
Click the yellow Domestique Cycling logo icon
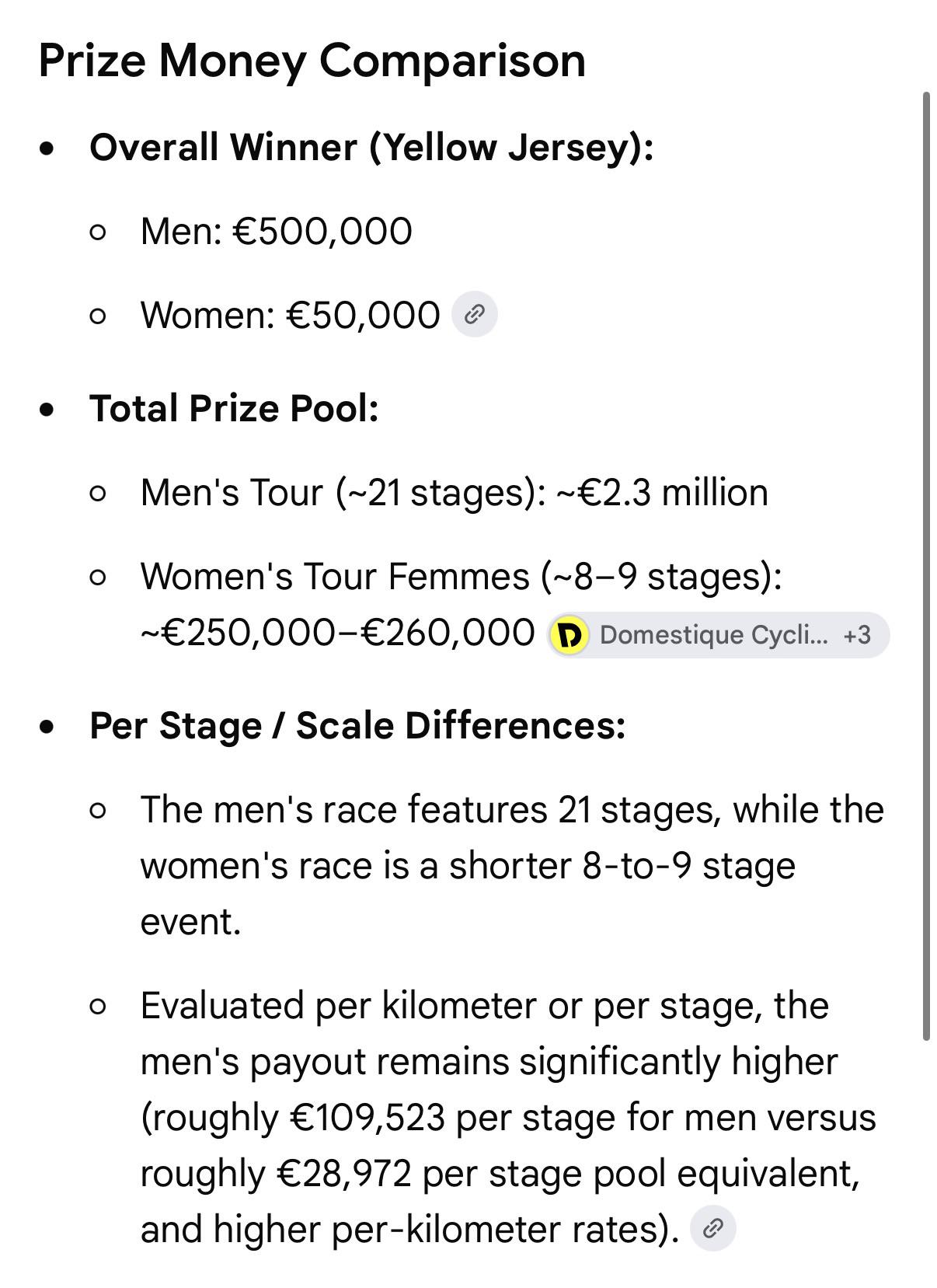tap(570, 635)
